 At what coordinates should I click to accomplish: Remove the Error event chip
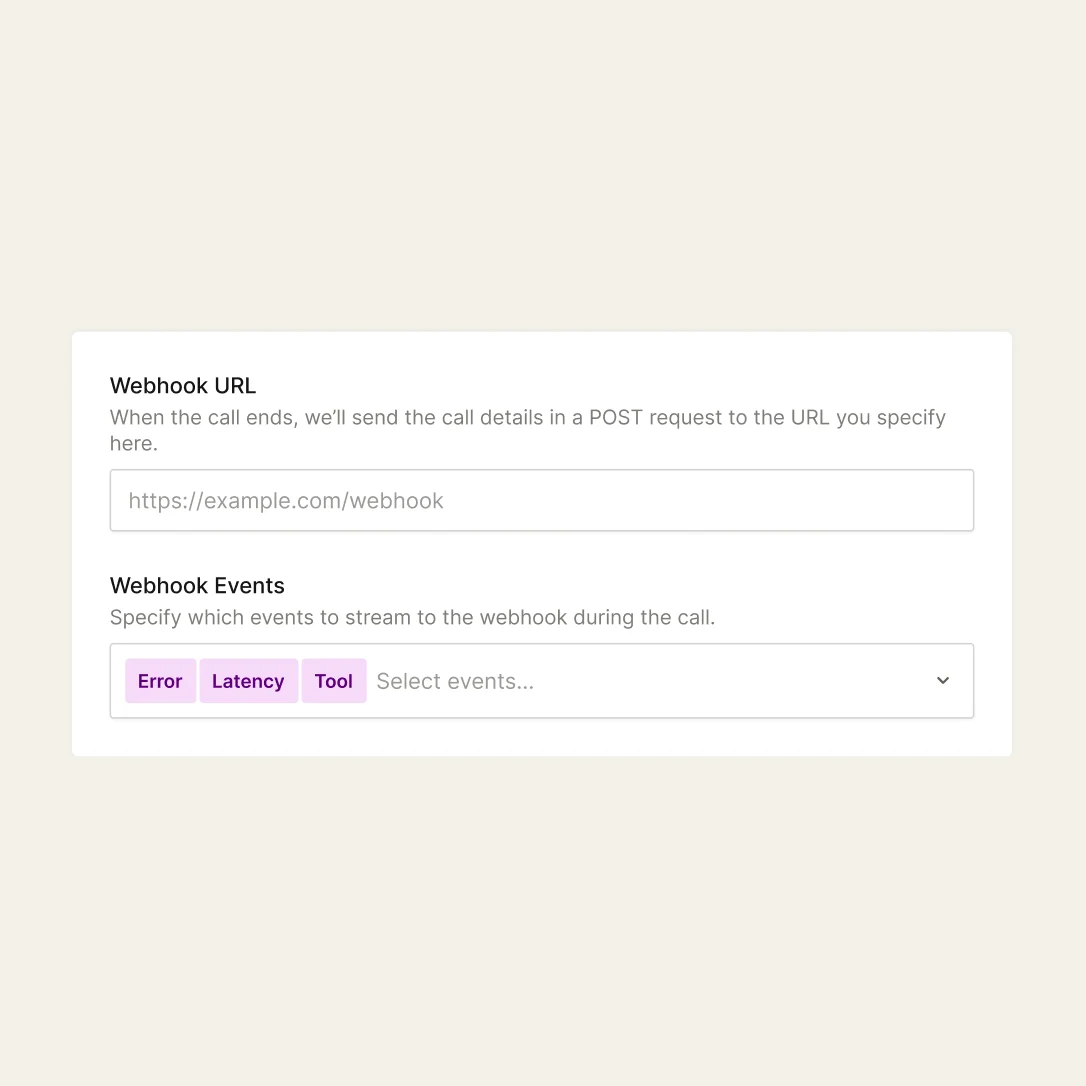[x=160, y=681]
